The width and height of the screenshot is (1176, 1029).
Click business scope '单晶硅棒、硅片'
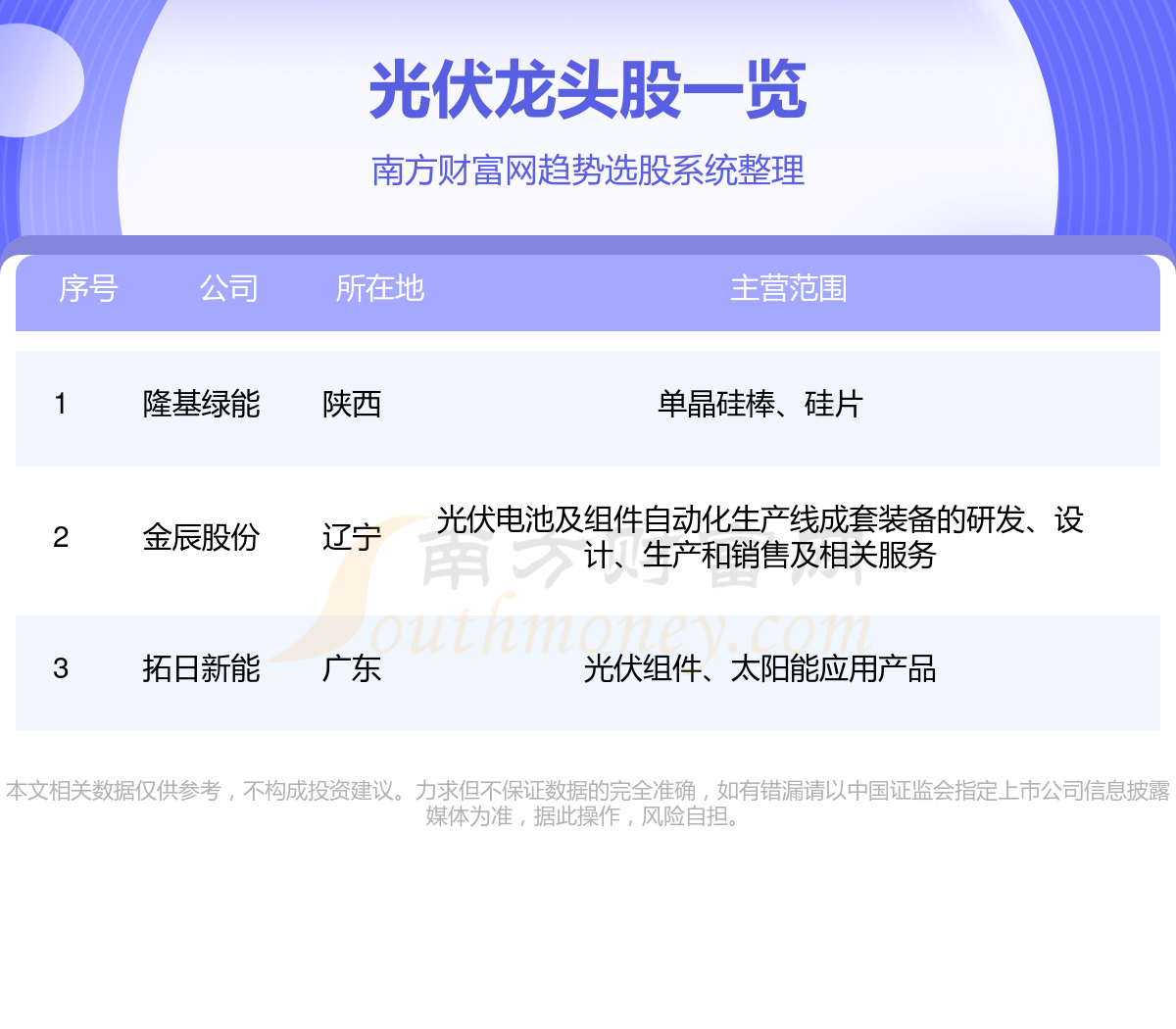click(760, 404)
